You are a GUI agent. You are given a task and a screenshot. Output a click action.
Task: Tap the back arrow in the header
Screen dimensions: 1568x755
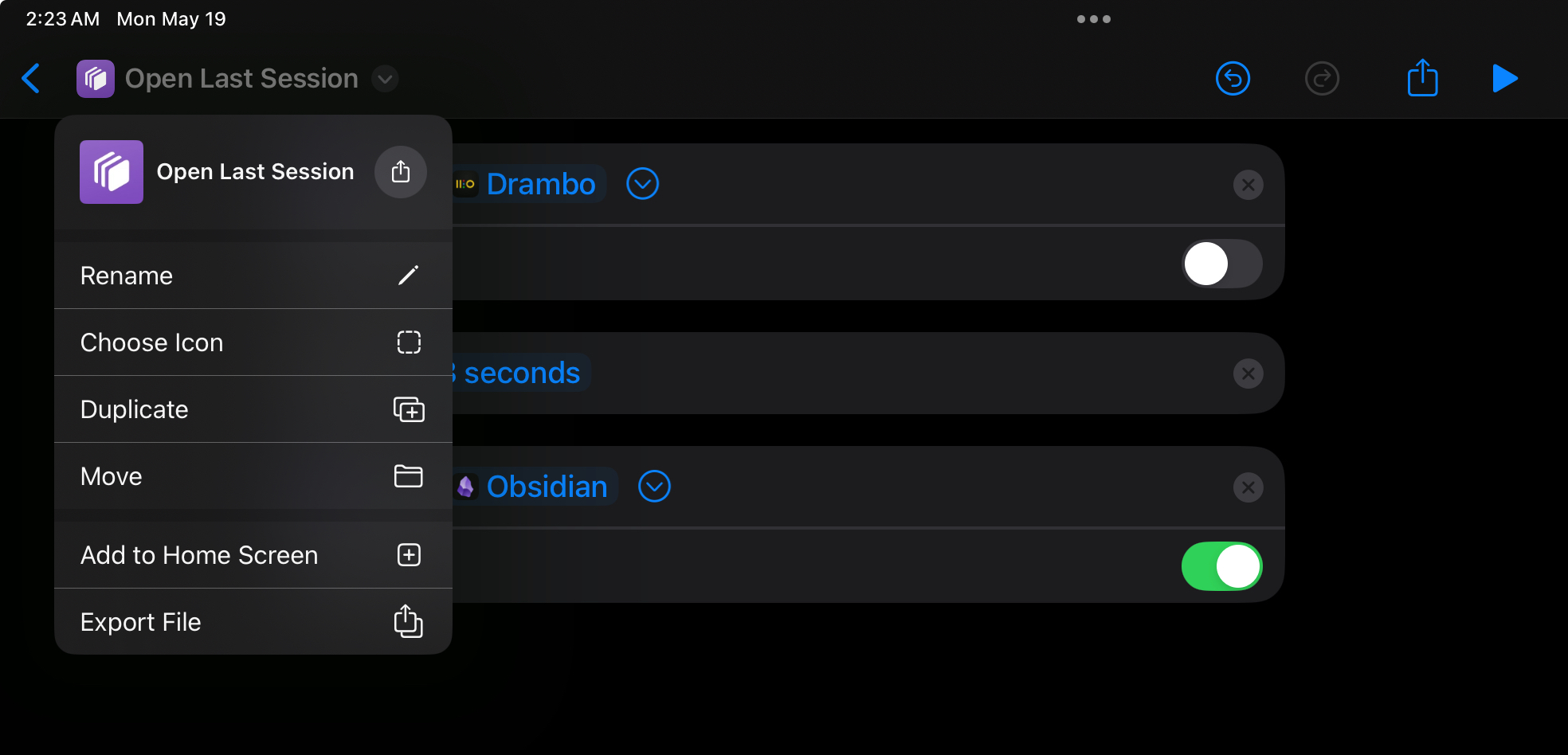(x=31, y=78)
